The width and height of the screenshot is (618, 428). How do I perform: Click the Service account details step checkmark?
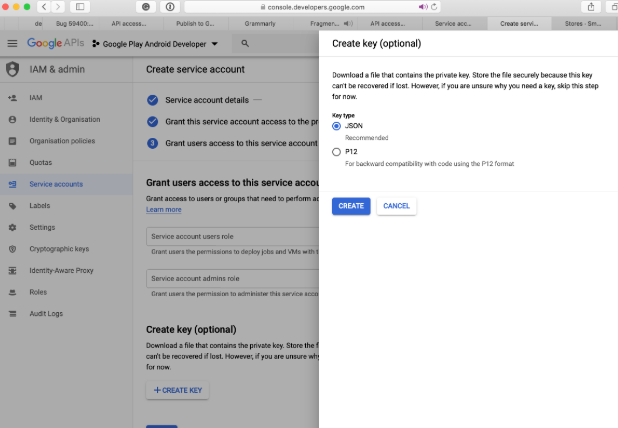153,100
